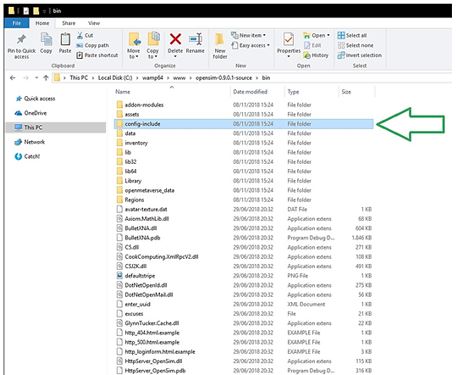The height and width of the screenshot is (375, 456).
Task: Select the DotNetOpenMail.dll file
Action: click(x=149, y=295)
